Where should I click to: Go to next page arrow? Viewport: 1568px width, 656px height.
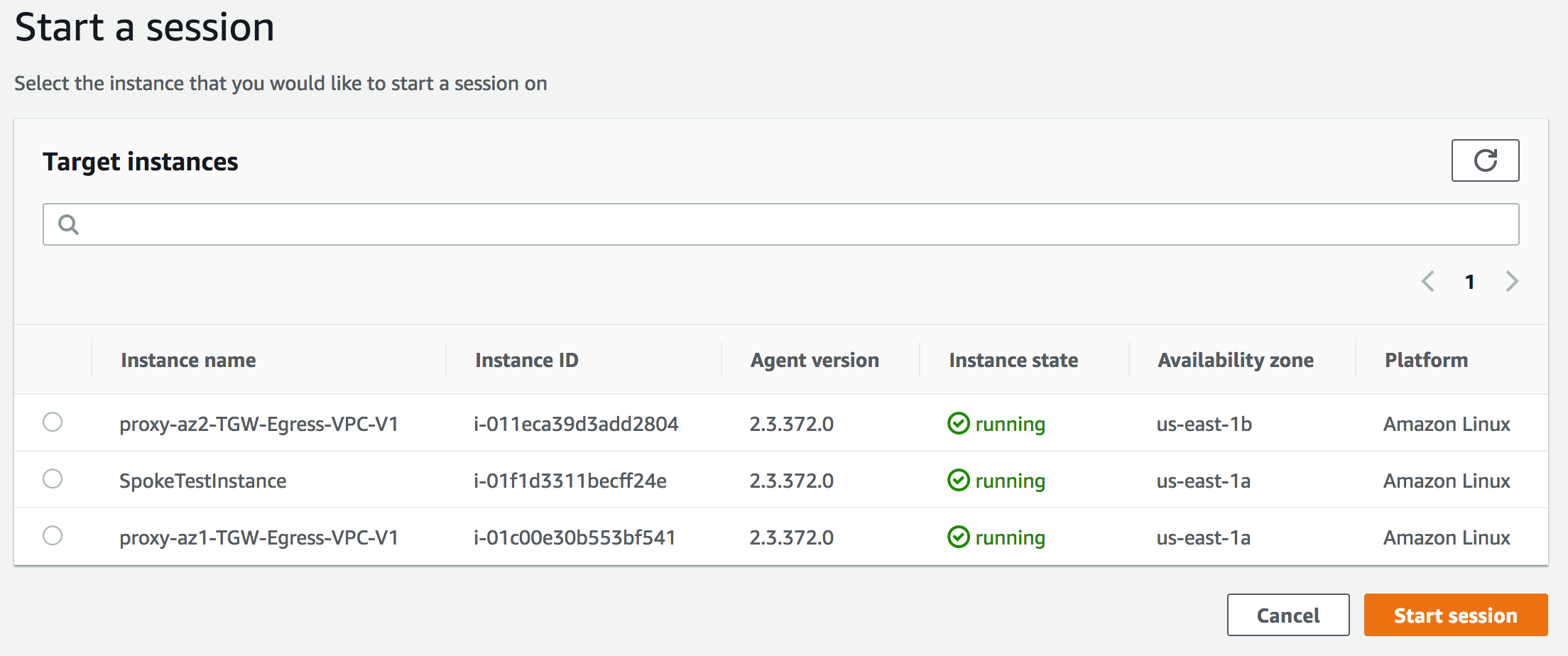click(x=1511, y=282)
